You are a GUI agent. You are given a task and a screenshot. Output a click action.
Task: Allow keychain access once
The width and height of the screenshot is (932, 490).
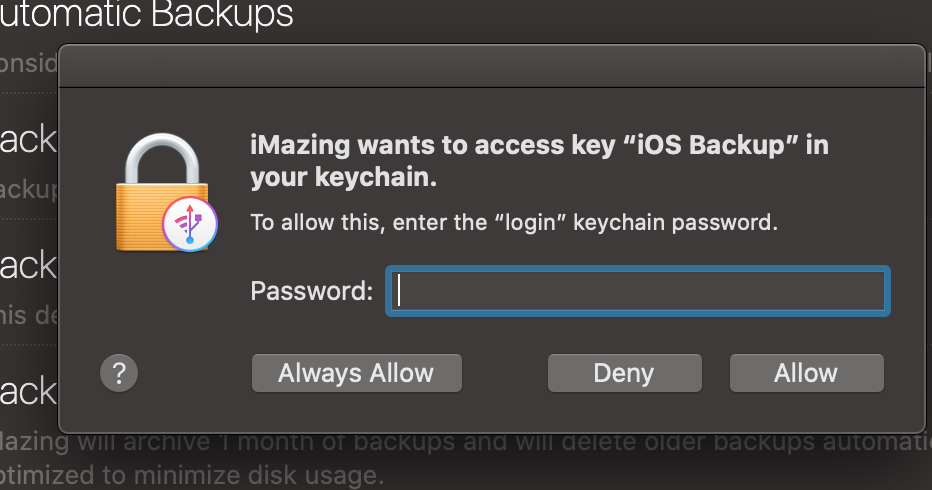(807, 373)
